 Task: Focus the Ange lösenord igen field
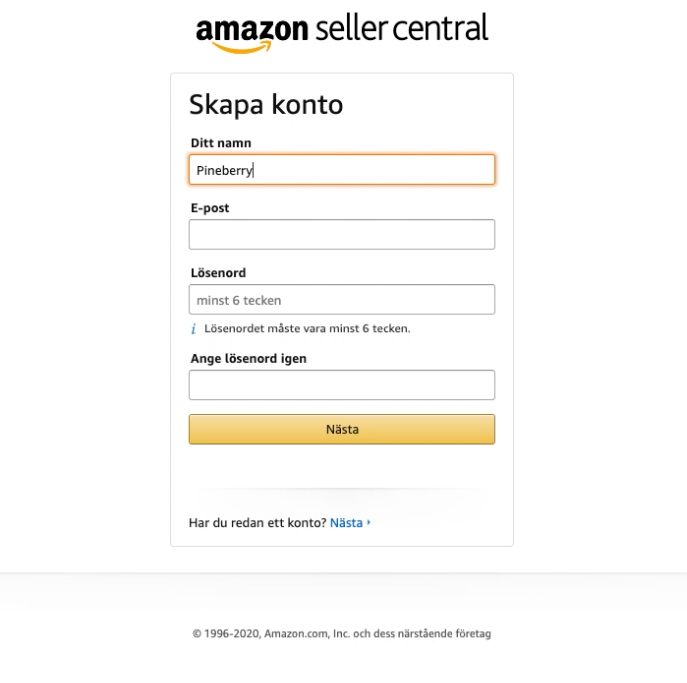341,385
